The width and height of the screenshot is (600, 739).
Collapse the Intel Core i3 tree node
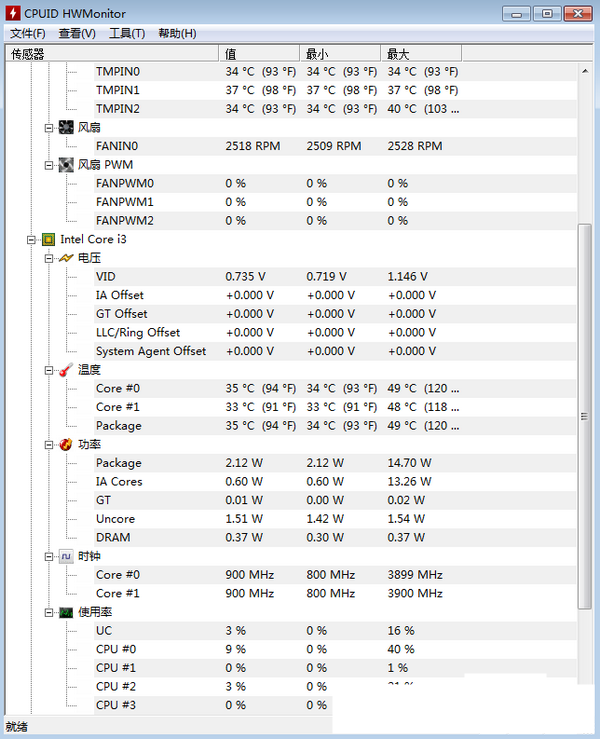click(x=31, y=240)
